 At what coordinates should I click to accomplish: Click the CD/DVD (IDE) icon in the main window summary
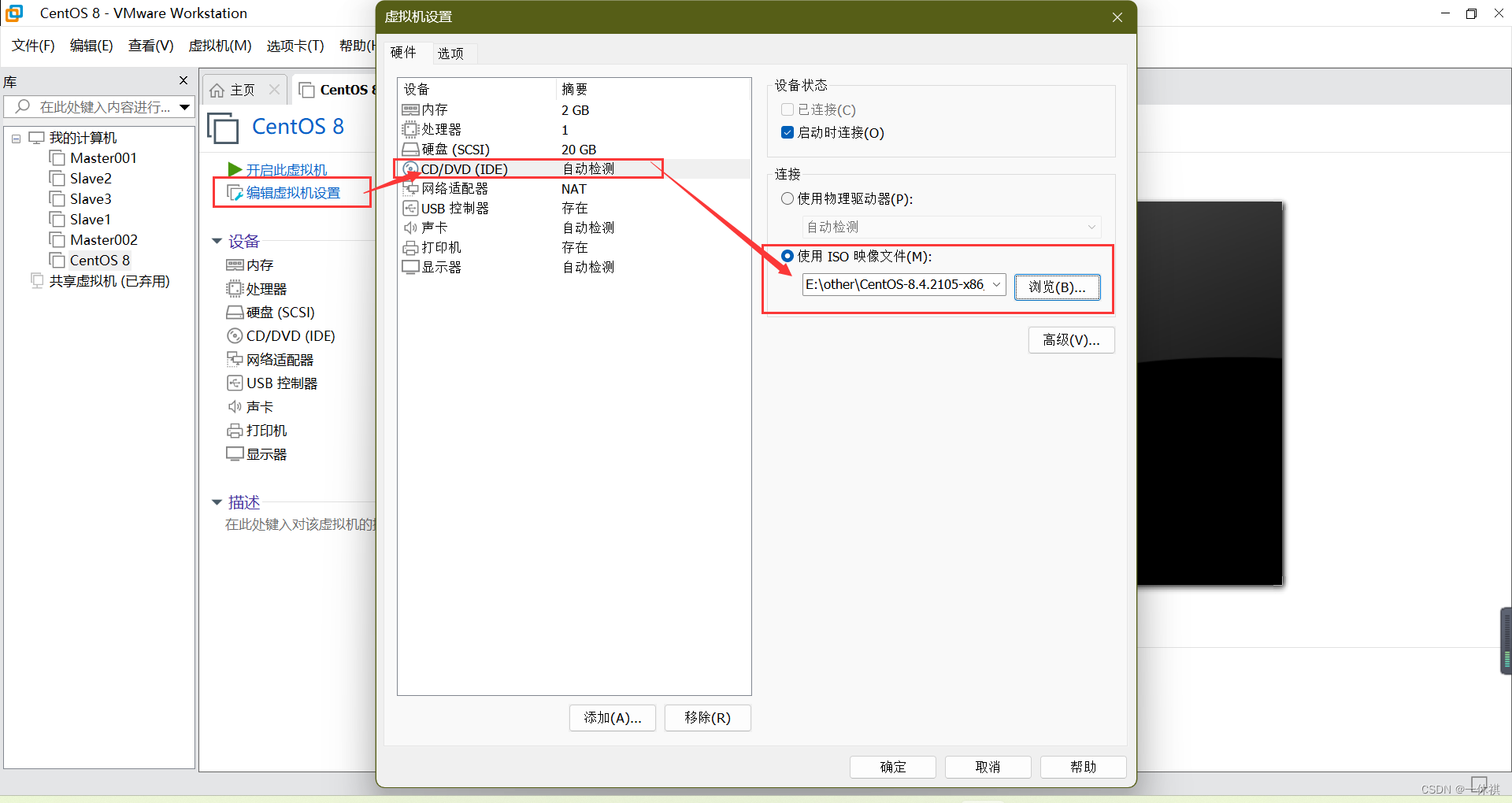tap(235, 335)
